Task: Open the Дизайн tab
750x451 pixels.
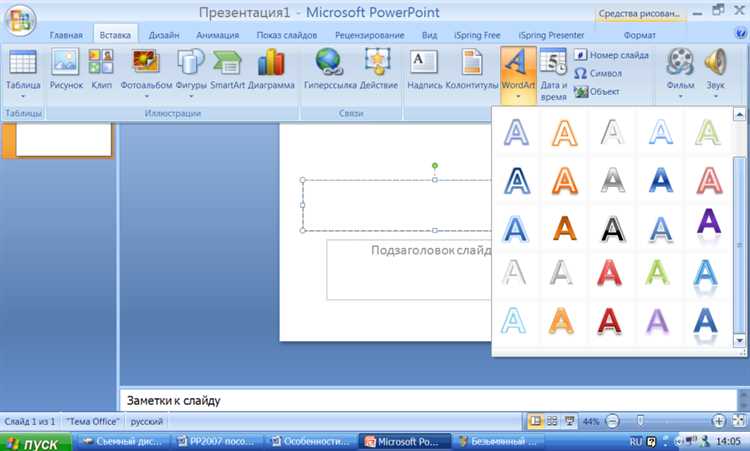Action: tap(164, 35)
